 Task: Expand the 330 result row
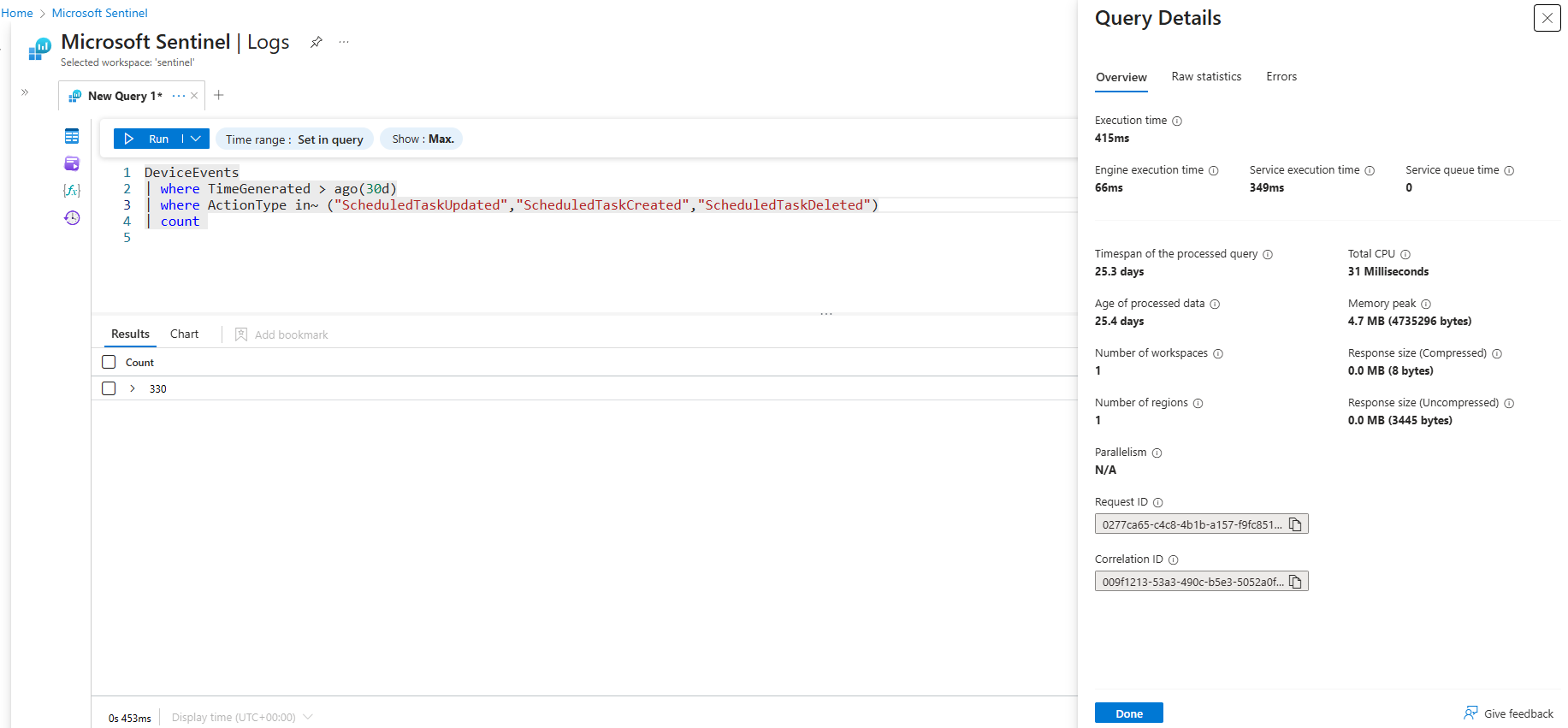tap(133, 388)
